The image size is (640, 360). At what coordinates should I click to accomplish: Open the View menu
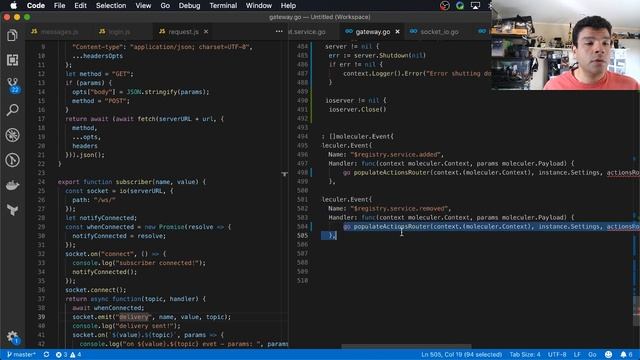[143, 6]
